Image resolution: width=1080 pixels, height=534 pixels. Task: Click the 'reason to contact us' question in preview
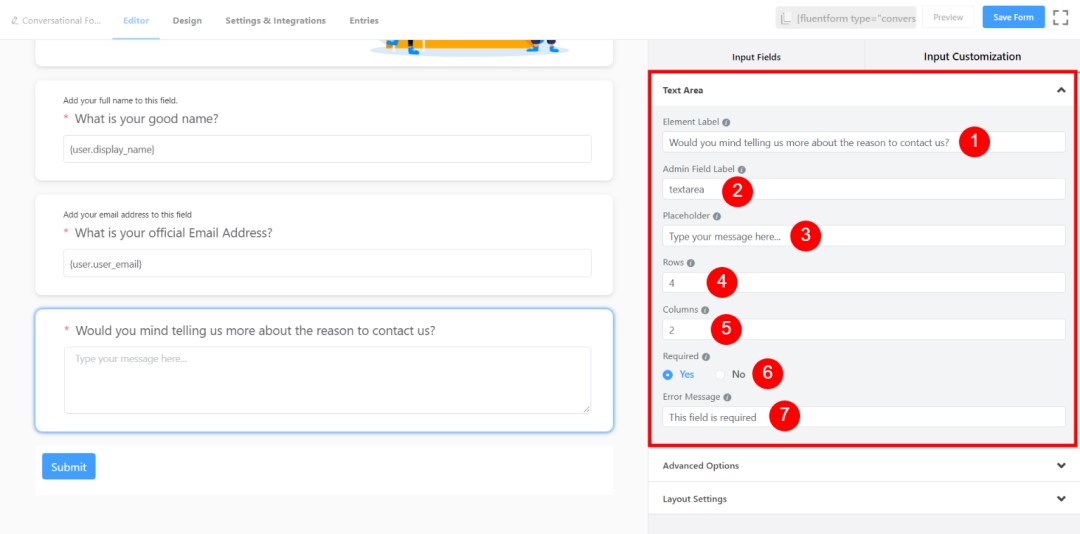click(x=255, y=331)
